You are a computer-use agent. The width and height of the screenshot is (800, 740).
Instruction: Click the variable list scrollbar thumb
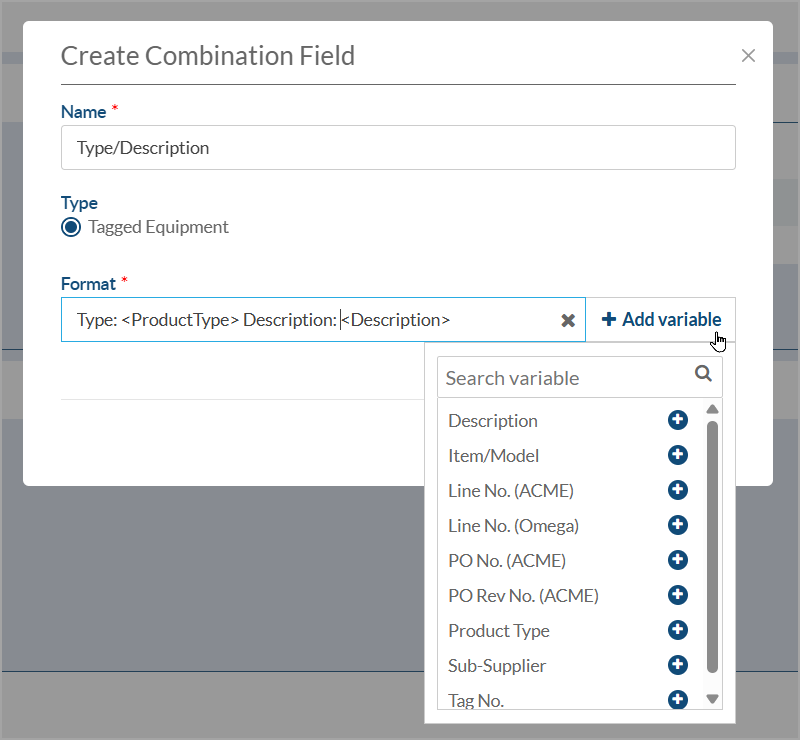[712, 545]
